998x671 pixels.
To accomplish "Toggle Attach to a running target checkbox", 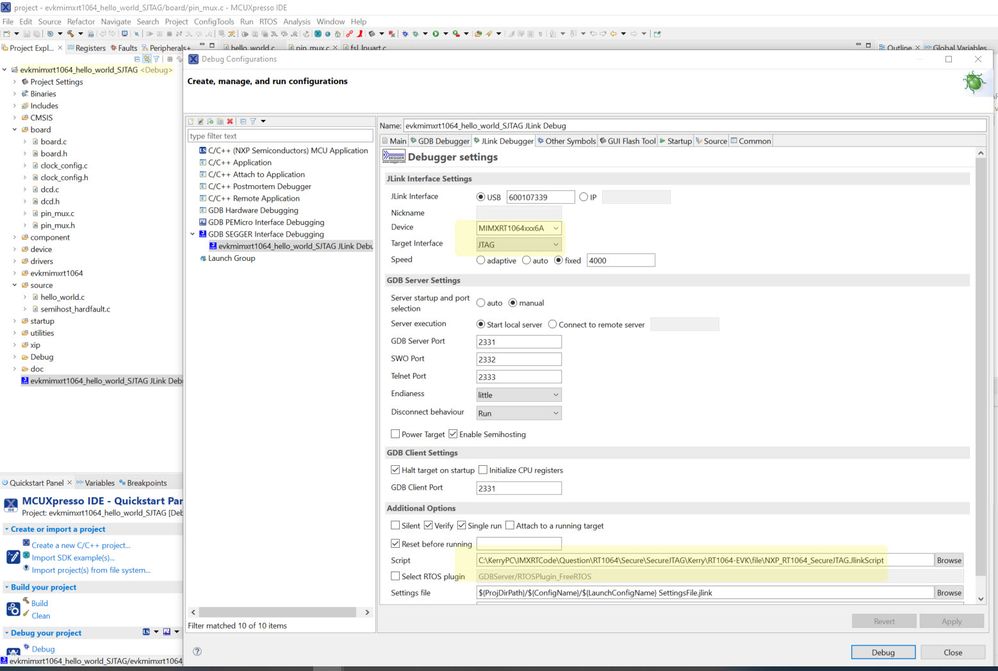I will tap(510, 525).
